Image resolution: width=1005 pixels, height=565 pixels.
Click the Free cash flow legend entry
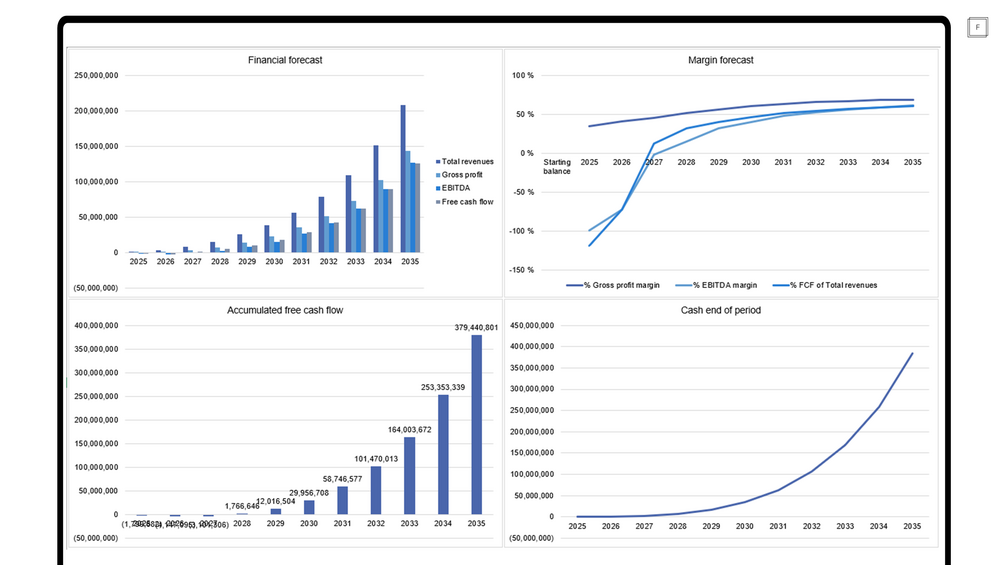(465, 202)
